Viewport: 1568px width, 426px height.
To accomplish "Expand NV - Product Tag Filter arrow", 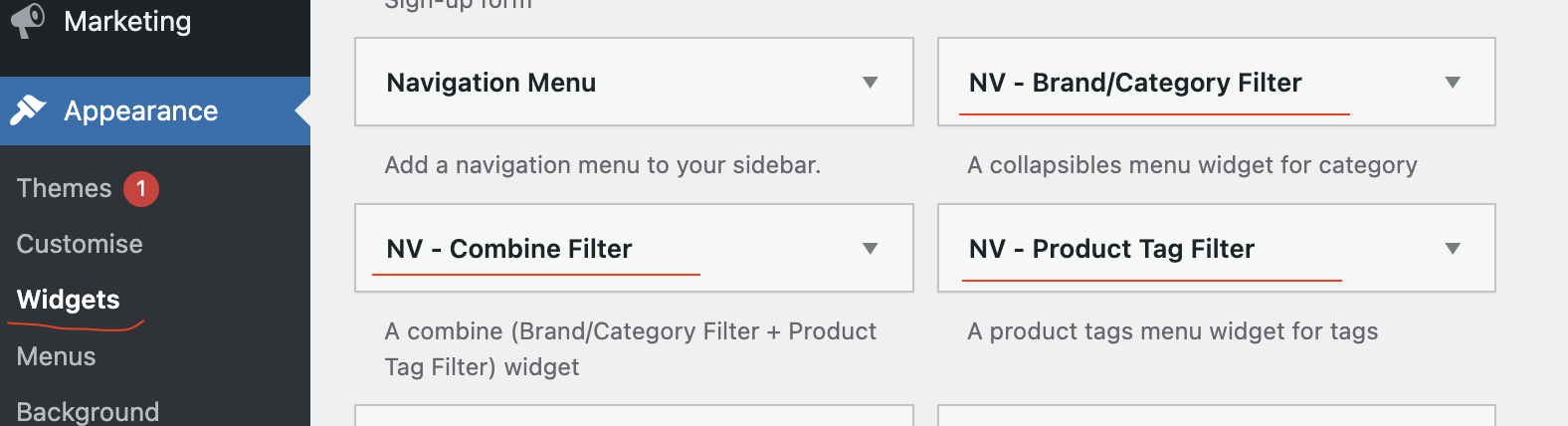I will point(1453,249).
